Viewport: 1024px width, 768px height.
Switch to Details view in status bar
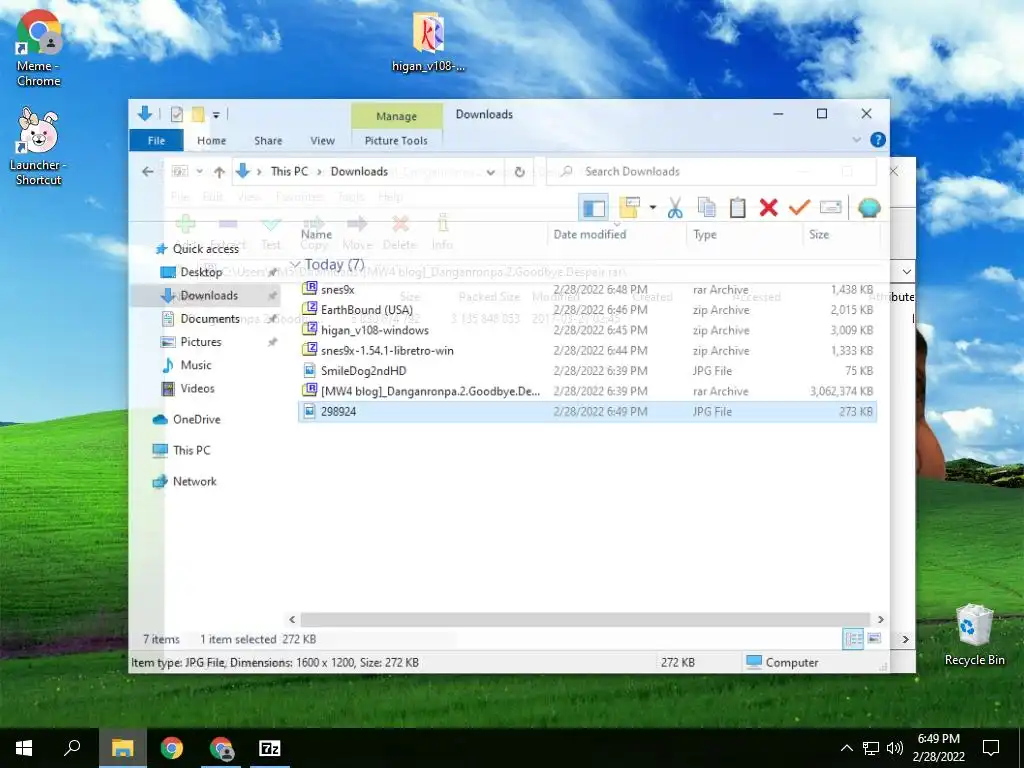tap(853, 639)
